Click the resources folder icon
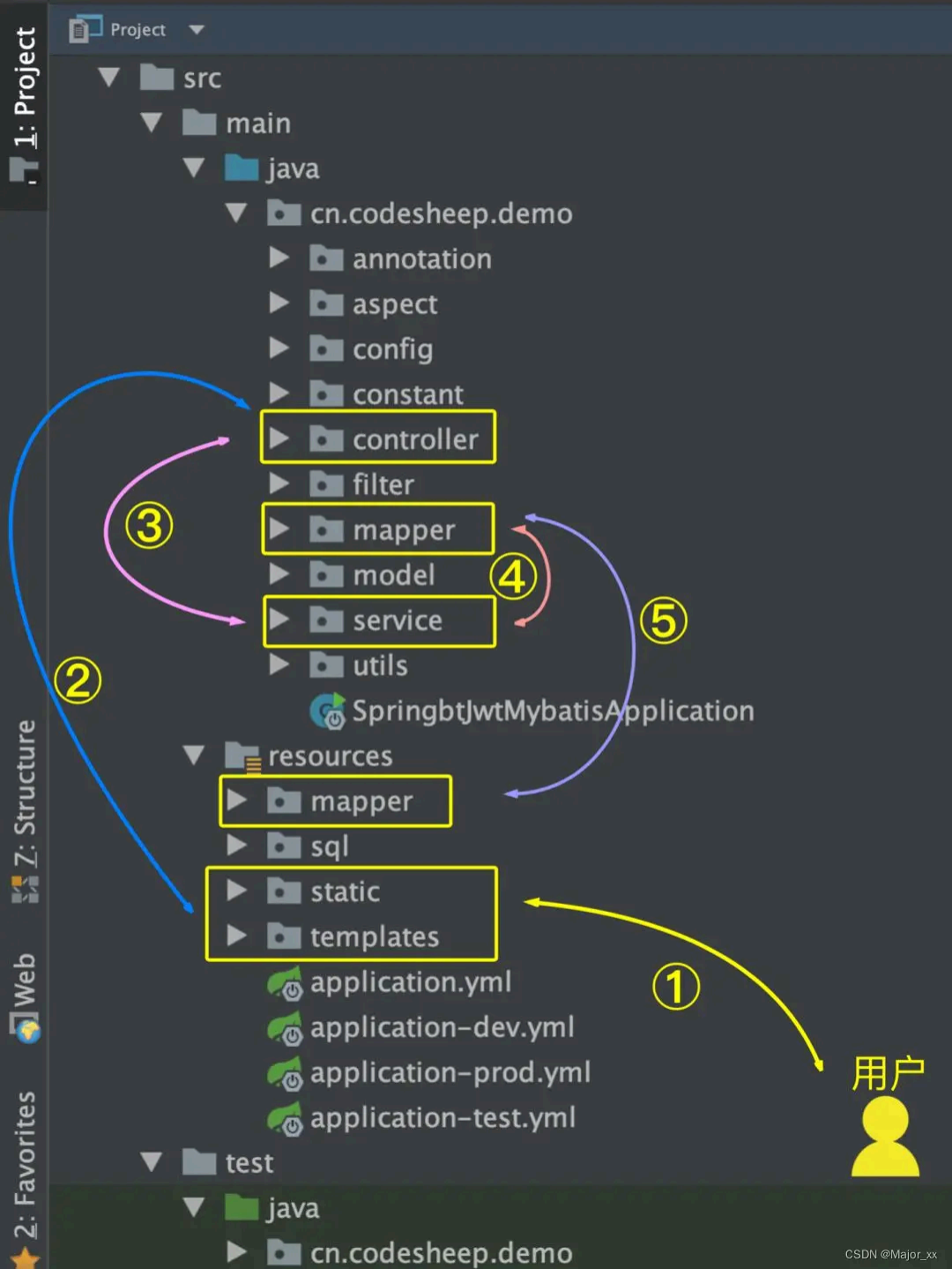 pos(242,757)
